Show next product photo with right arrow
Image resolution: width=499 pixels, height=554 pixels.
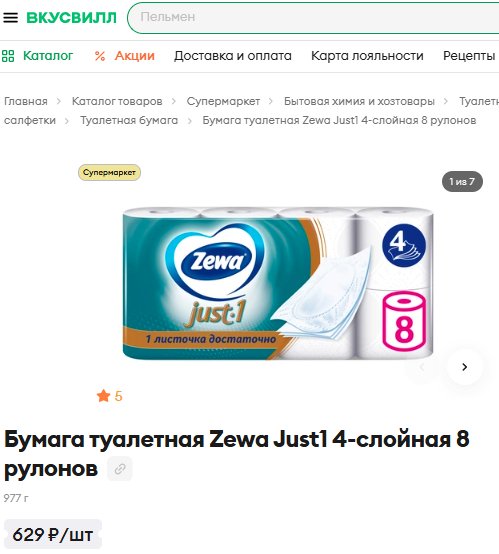464,367
